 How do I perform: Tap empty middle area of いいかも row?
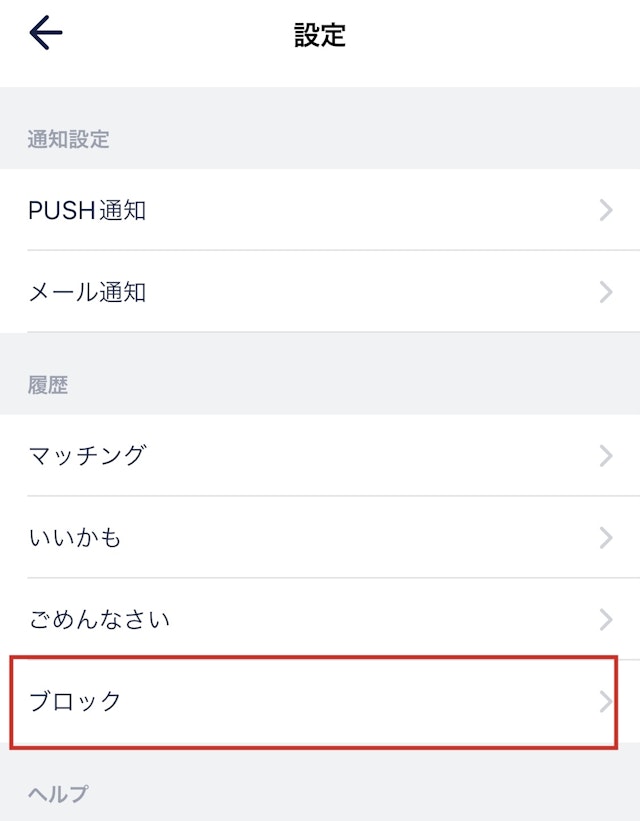(356, 538)
